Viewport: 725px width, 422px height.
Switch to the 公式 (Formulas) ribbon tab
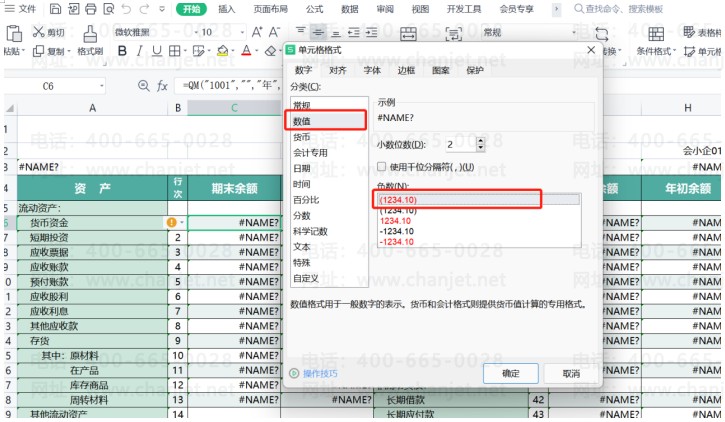coord(314,9)
